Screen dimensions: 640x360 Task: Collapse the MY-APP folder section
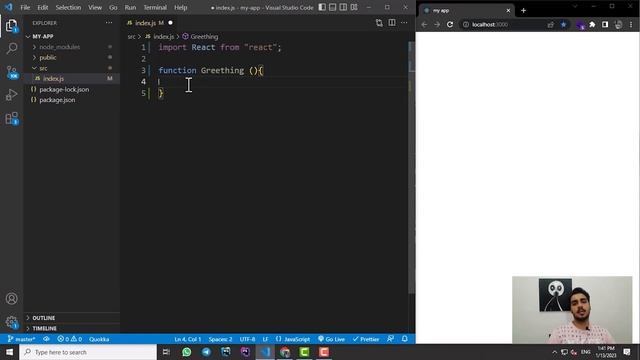71,36
